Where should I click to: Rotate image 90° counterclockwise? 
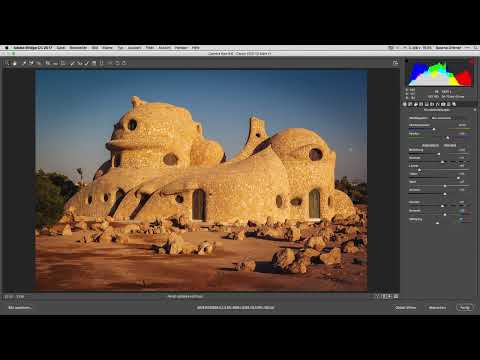[x=118, y=63]
